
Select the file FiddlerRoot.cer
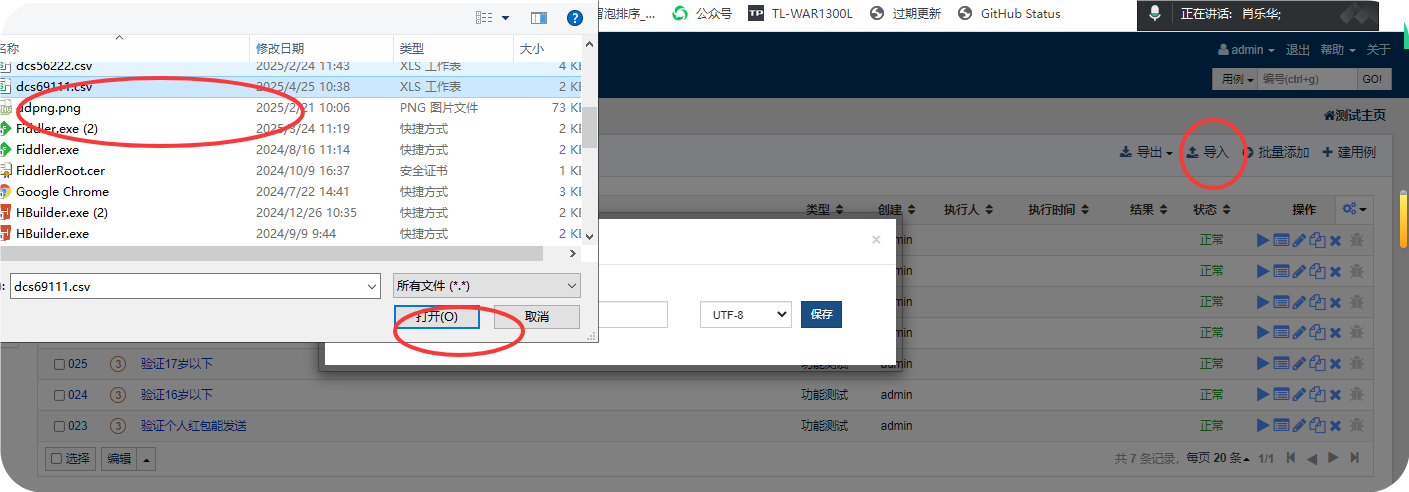coord(60,170)
